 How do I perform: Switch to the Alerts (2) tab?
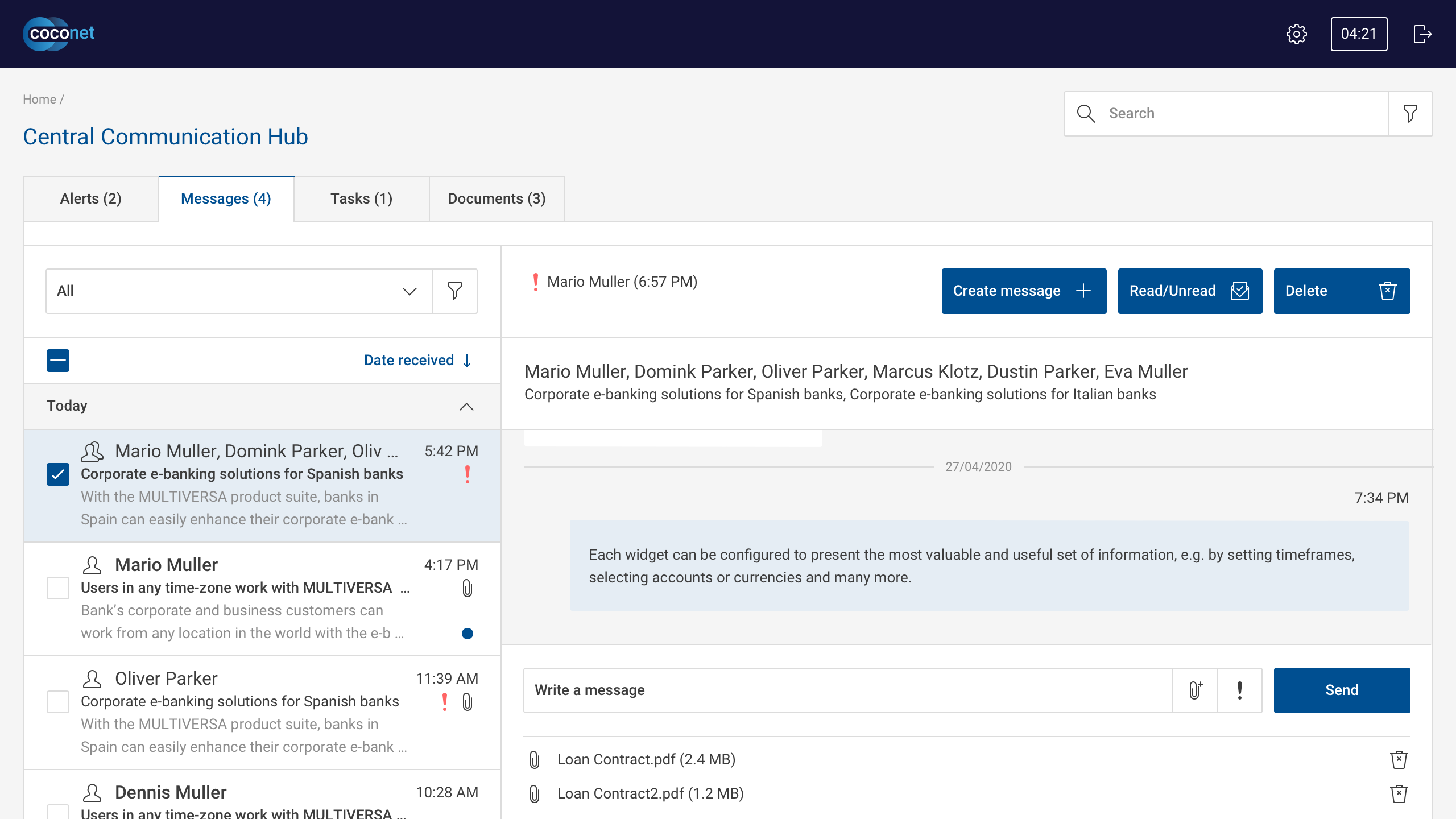[x=91, y=198]
